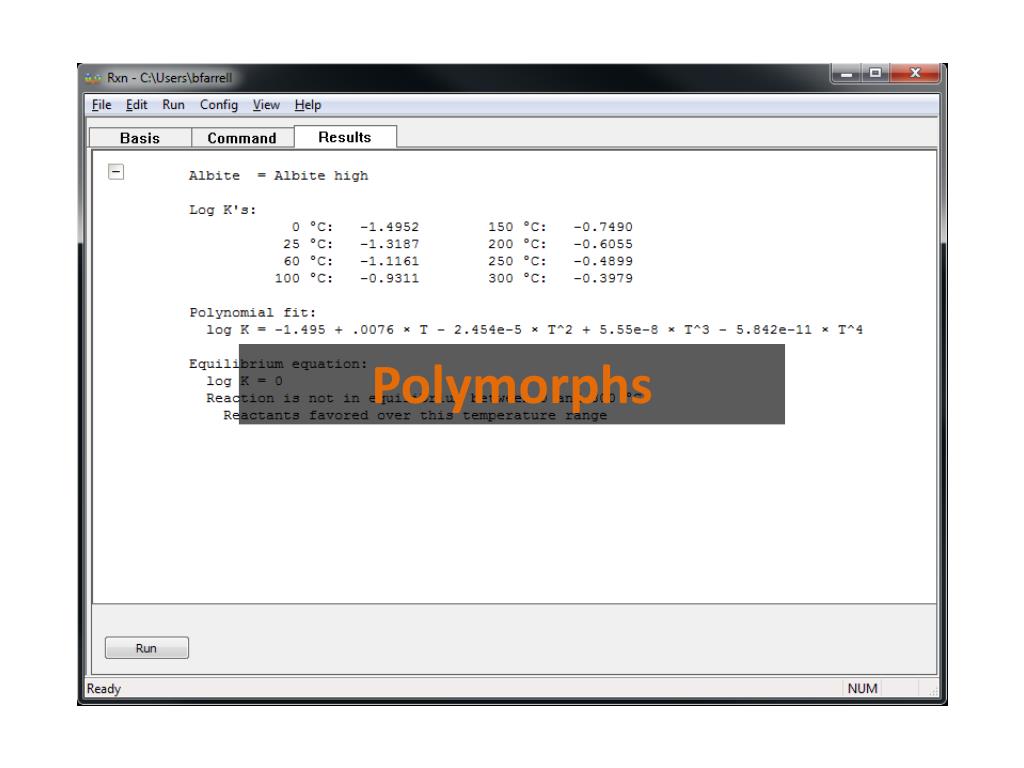Switch to the Command tab
This screenshot has width=1024, height=768.
(x=242, y=138)
